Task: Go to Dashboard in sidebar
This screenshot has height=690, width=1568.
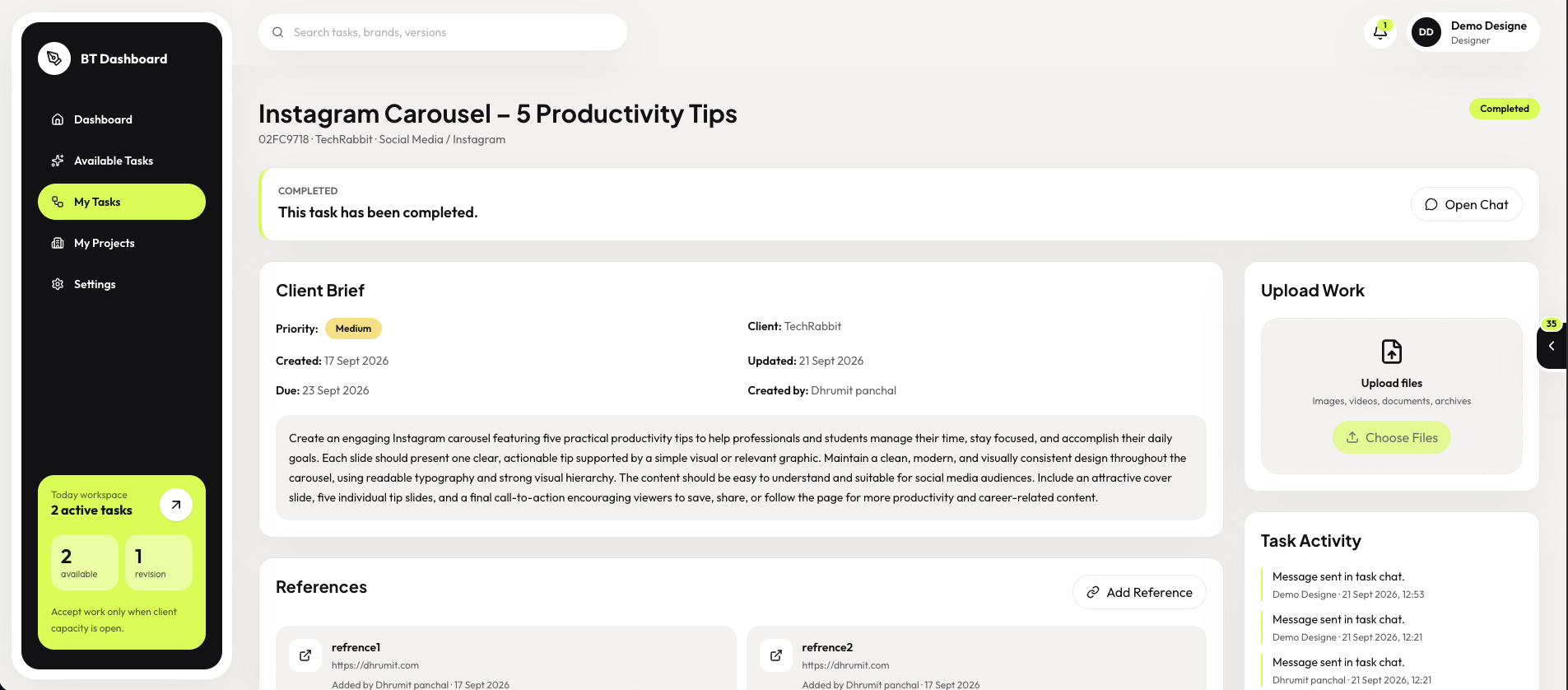Action: [x=122, y=119]
